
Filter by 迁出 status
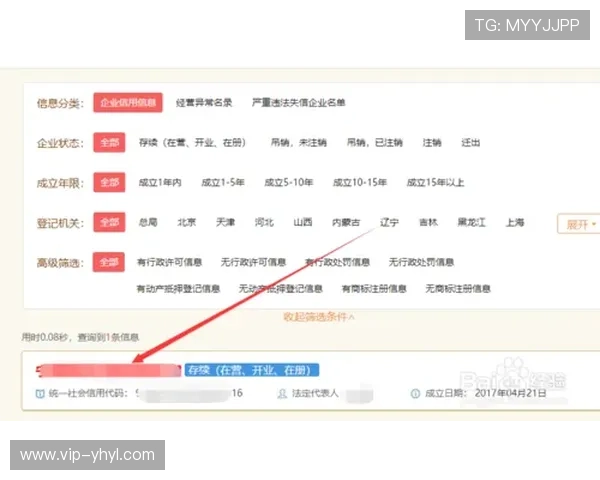(x=471, y=143)
